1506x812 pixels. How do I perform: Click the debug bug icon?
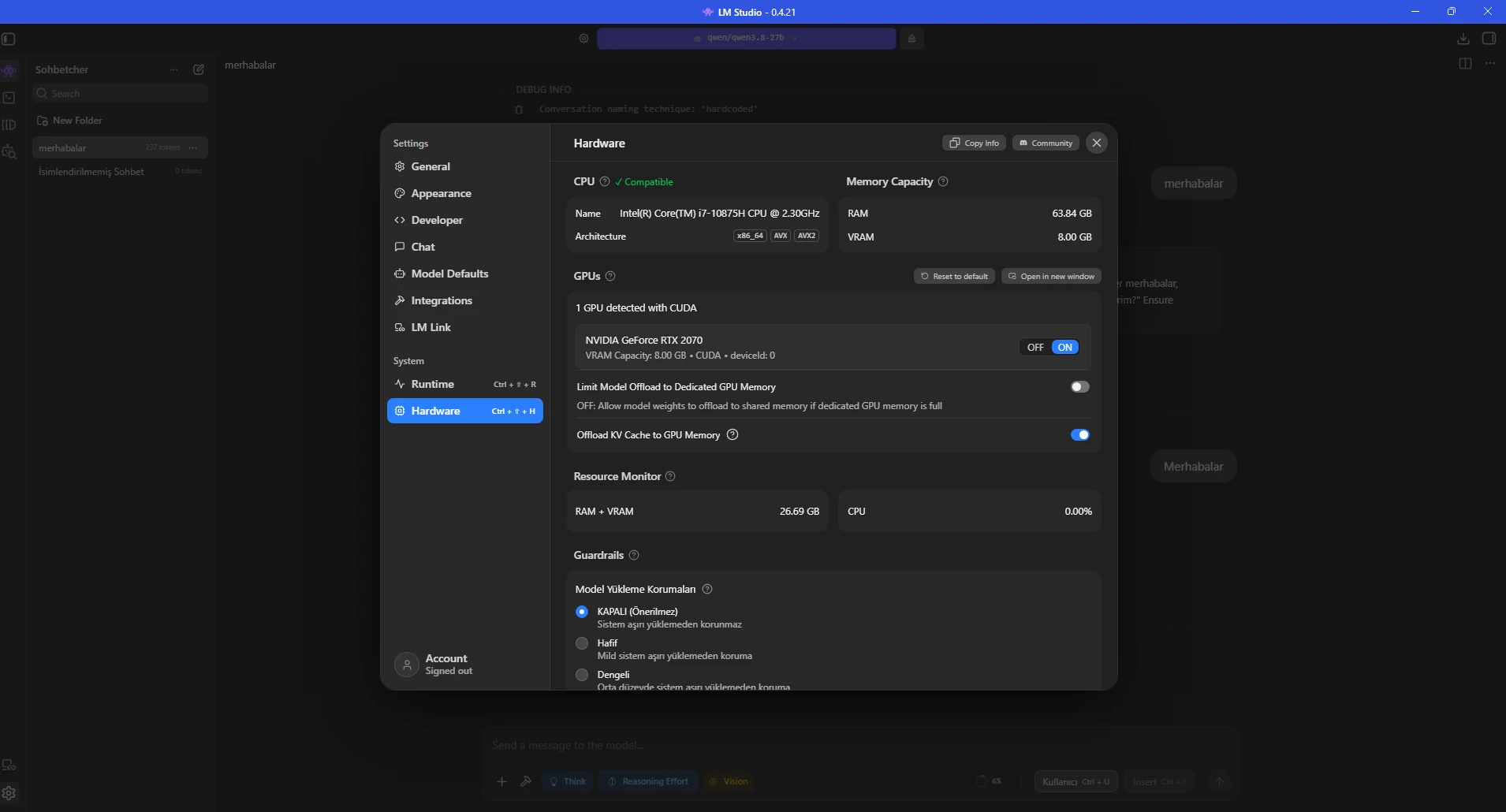coord(518,110)
